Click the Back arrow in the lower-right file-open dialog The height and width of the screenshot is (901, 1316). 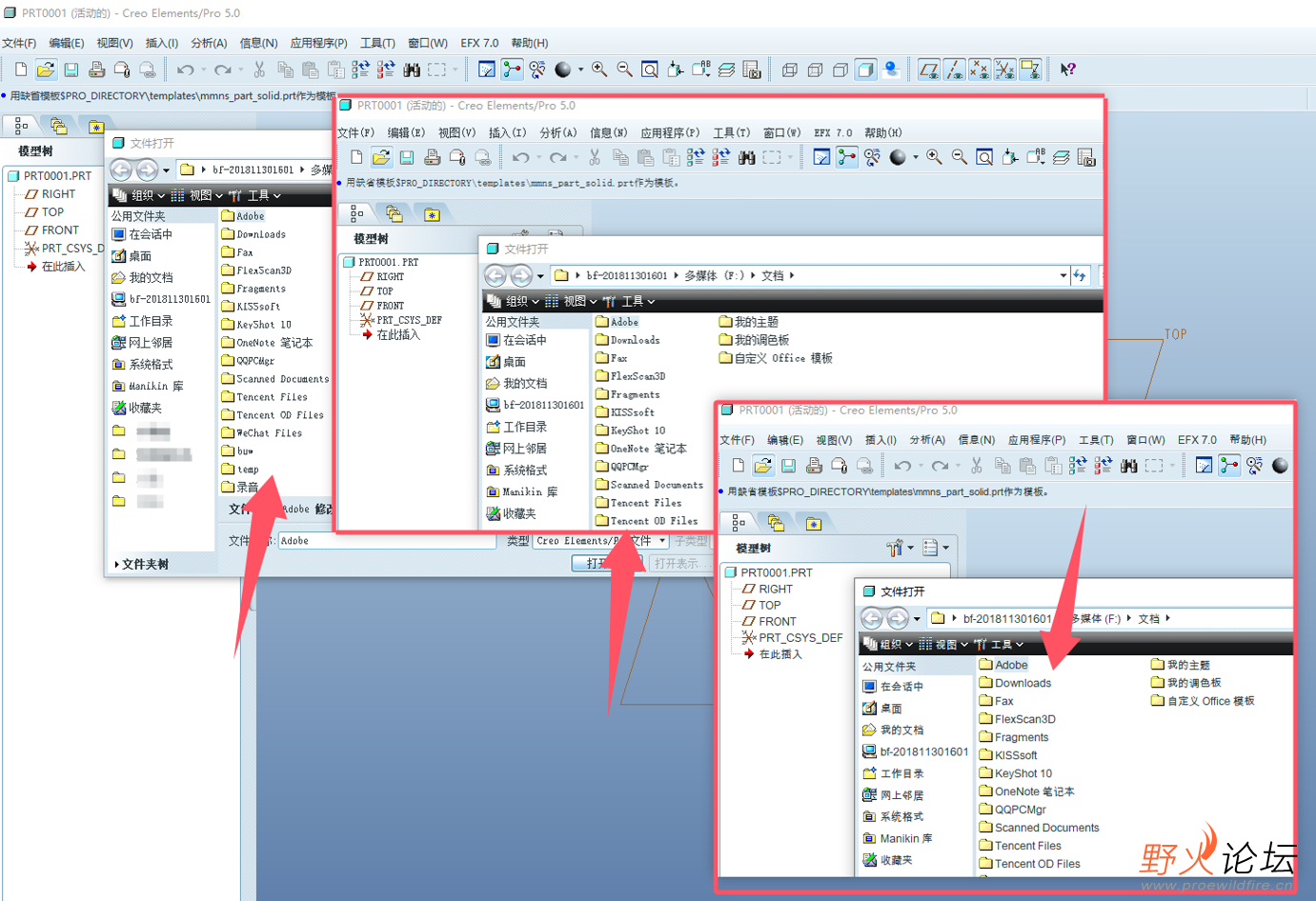click(872, 618)
